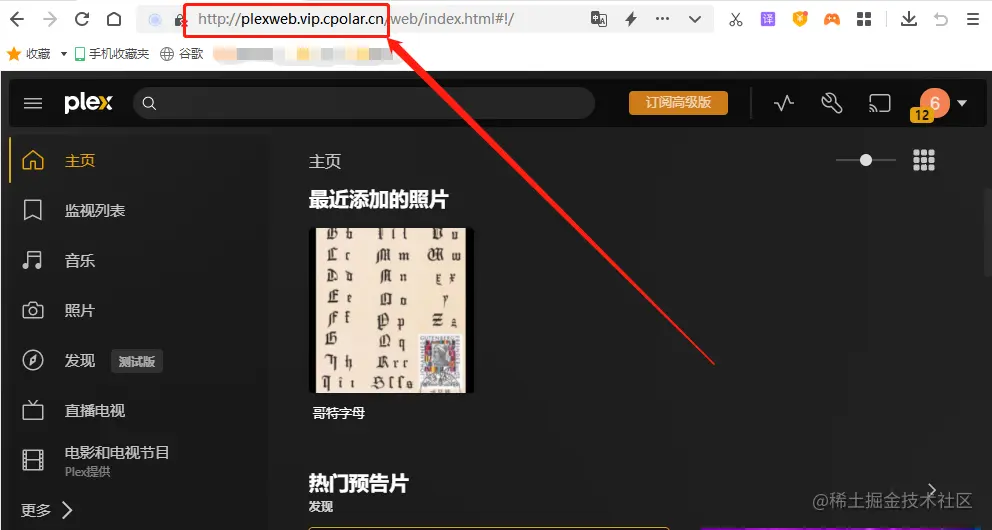Click the Plex logo

[x=89, y=102]
